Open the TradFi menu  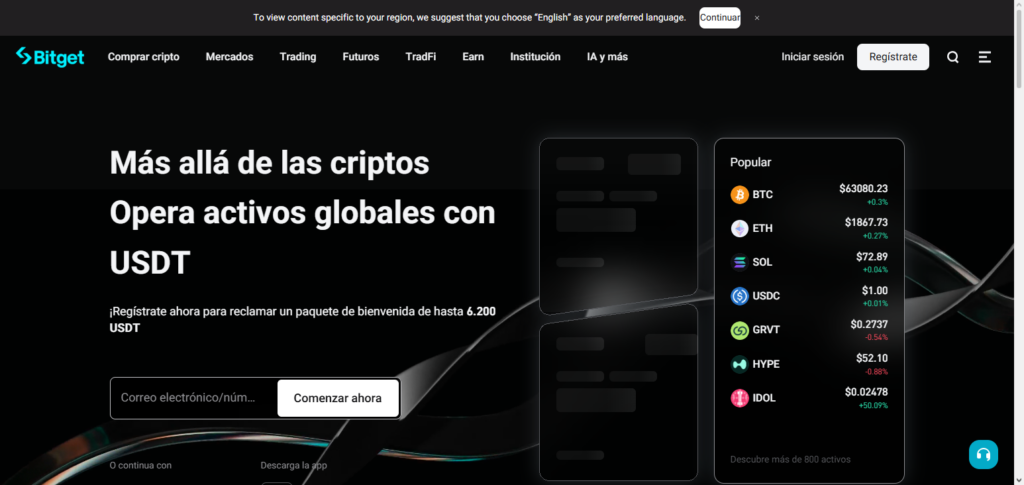point(421,57)
